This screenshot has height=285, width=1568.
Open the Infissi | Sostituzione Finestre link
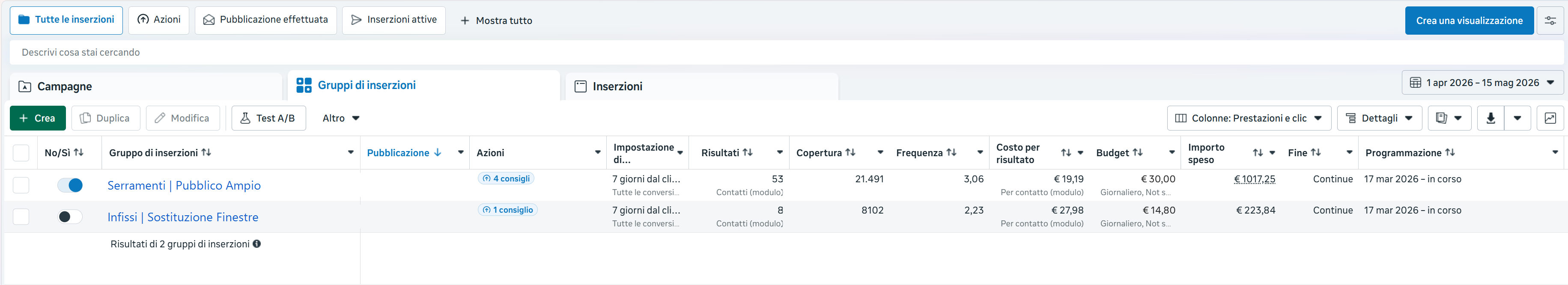tap(182, 217)
